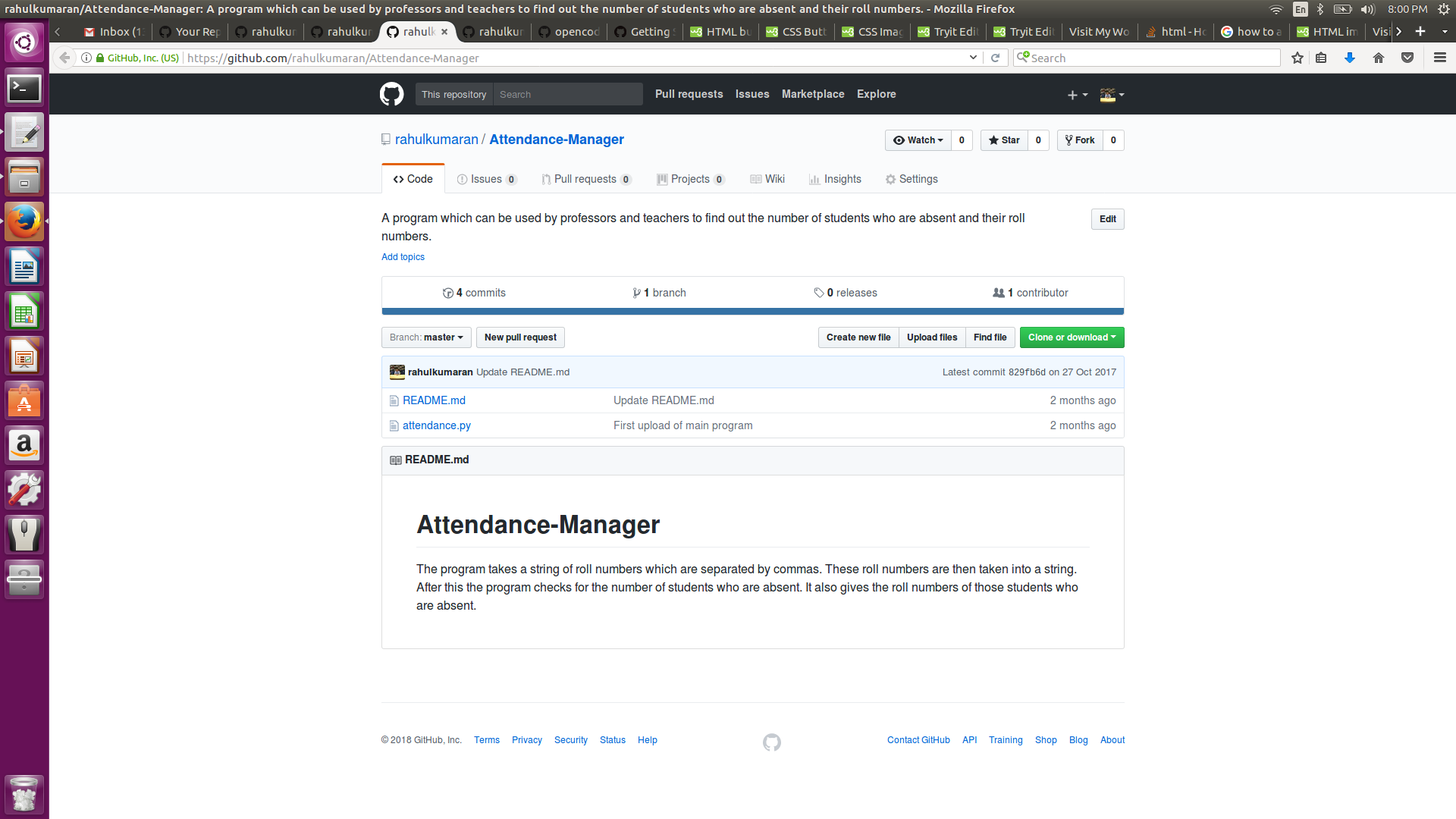
Task: Switch to the Code tab
Action: tap(413, 179)
